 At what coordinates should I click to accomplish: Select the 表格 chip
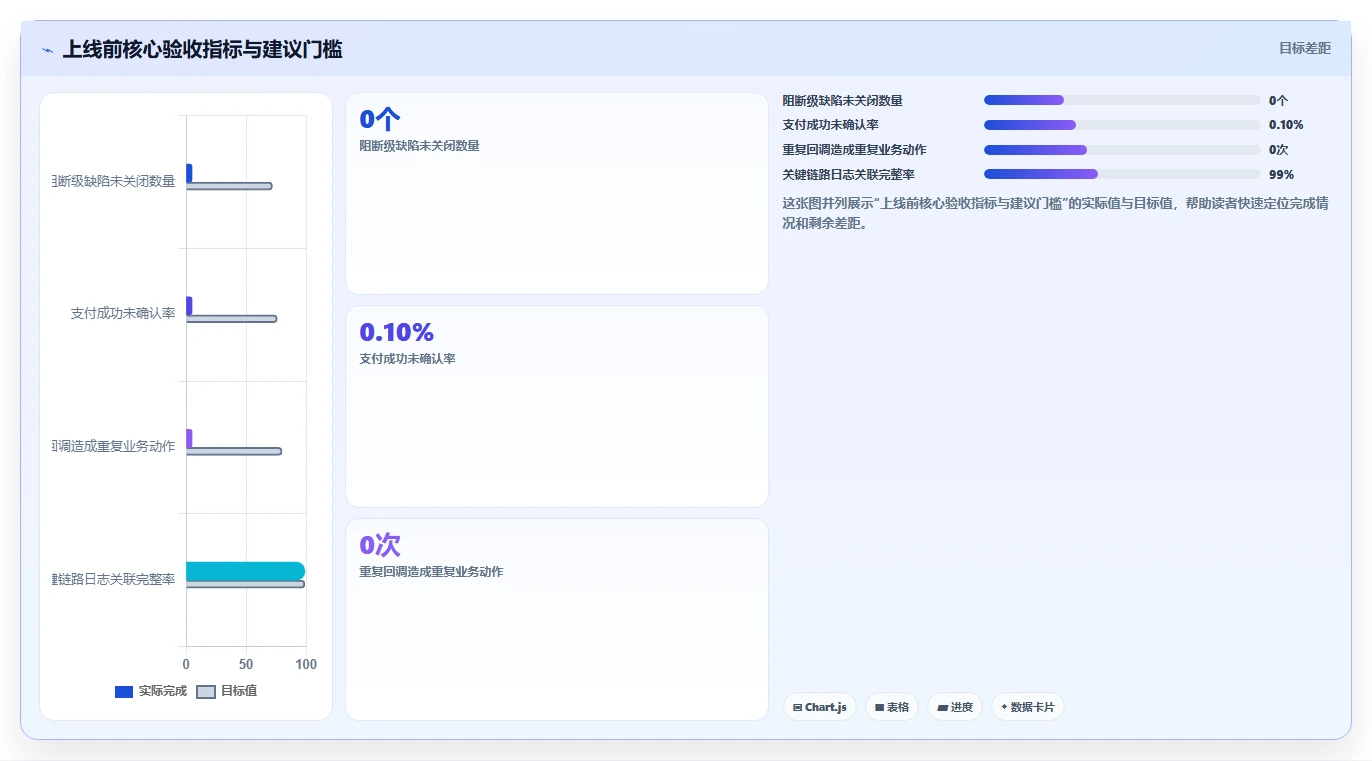click(x=892, y=707)
